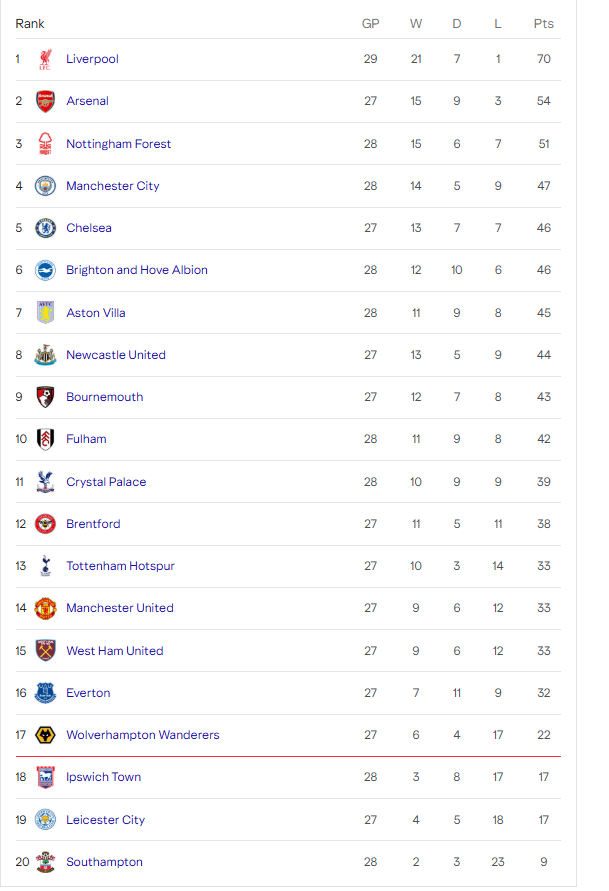
Task: Select the Bournemouth team name
Action: [x=105, y=397]
